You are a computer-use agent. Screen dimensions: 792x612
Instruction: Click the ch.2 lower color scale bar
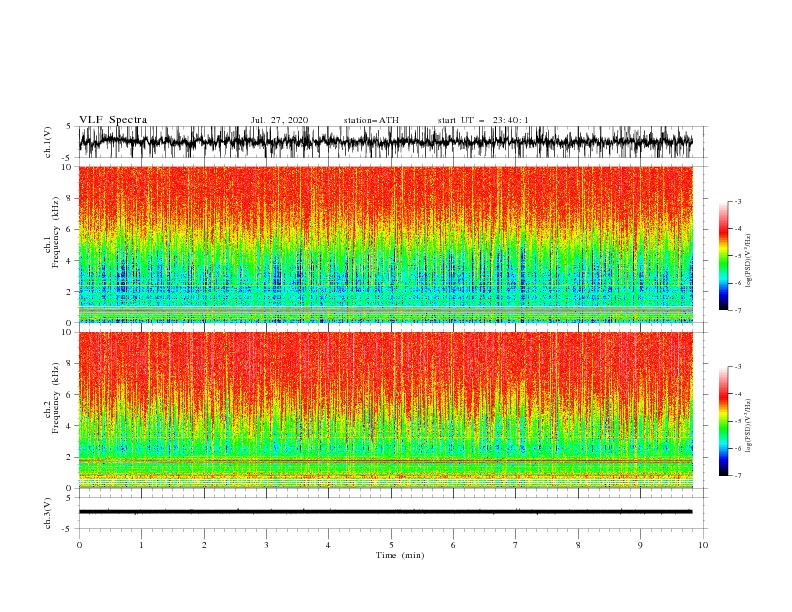723,421
